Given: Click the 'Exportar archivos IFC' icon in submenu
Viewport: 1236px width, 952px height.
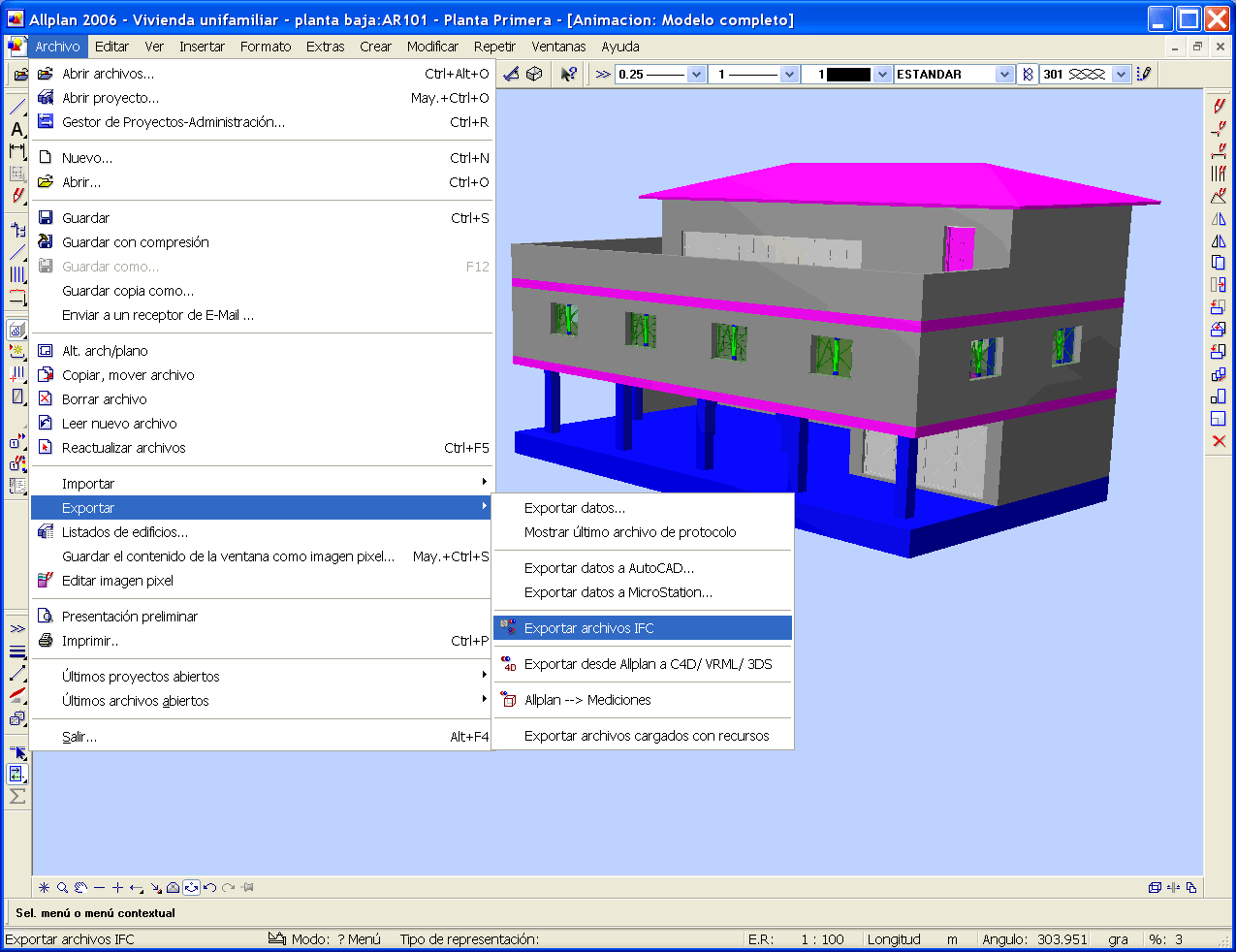Looking at the screenshot, I should 509,628.
